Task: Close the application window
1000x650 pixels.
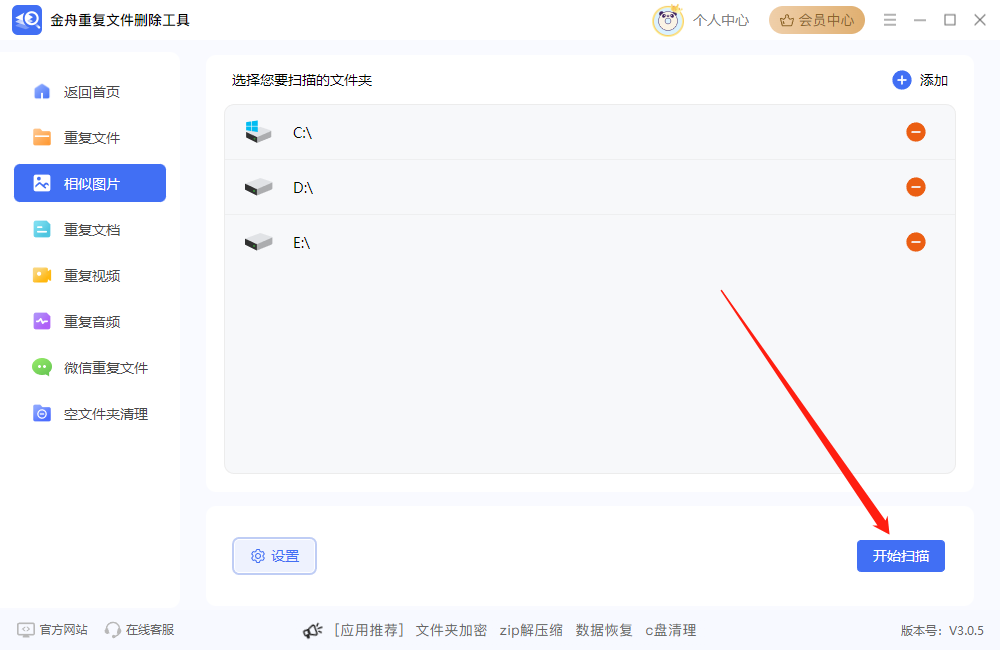Action: point(980,20)
